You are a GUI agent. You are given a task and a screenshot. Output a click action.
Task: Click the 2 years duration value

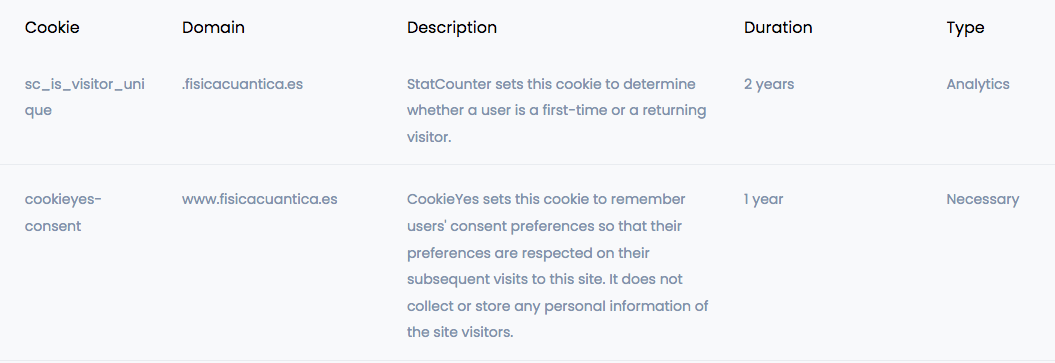point(769,85)
